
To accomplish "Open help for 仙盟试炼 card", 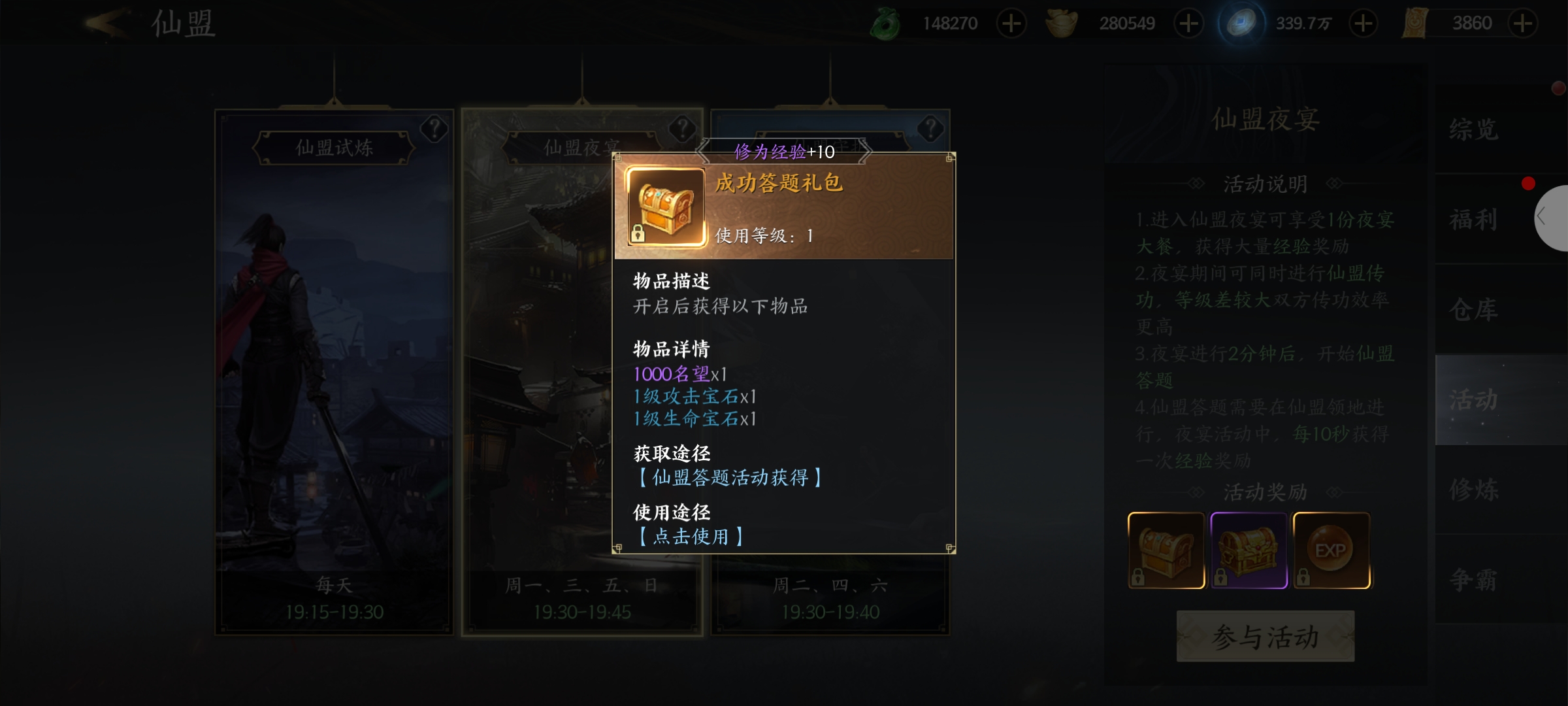I will (x=434, y=129).
